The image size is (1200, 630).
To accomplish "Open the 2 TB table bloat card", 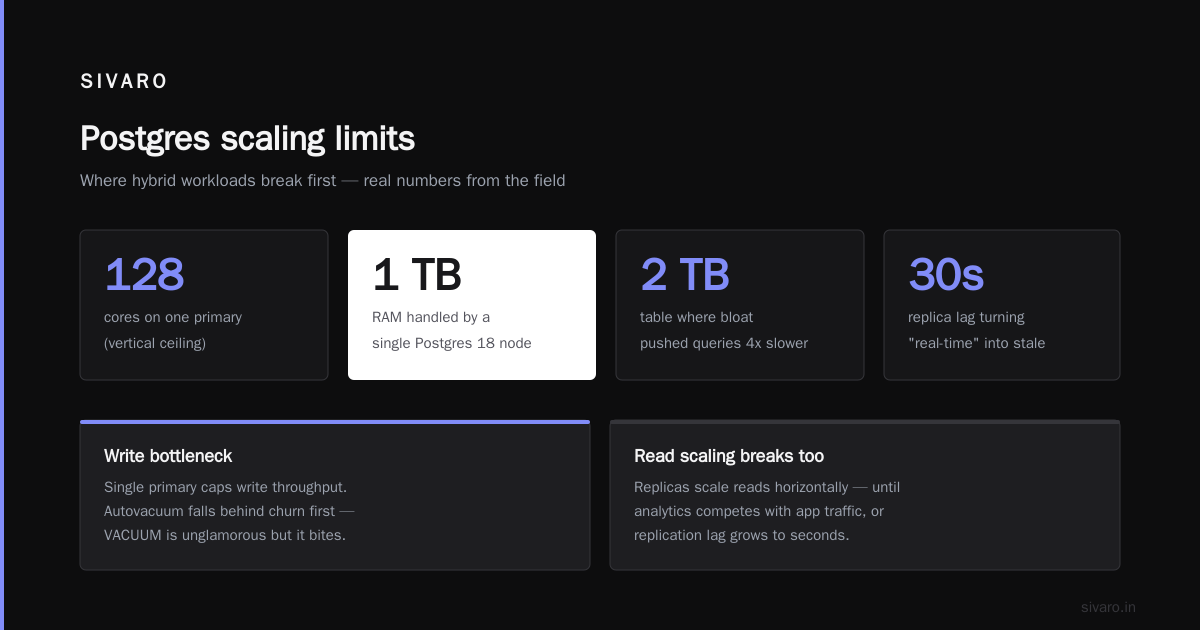I will (740, 305).
